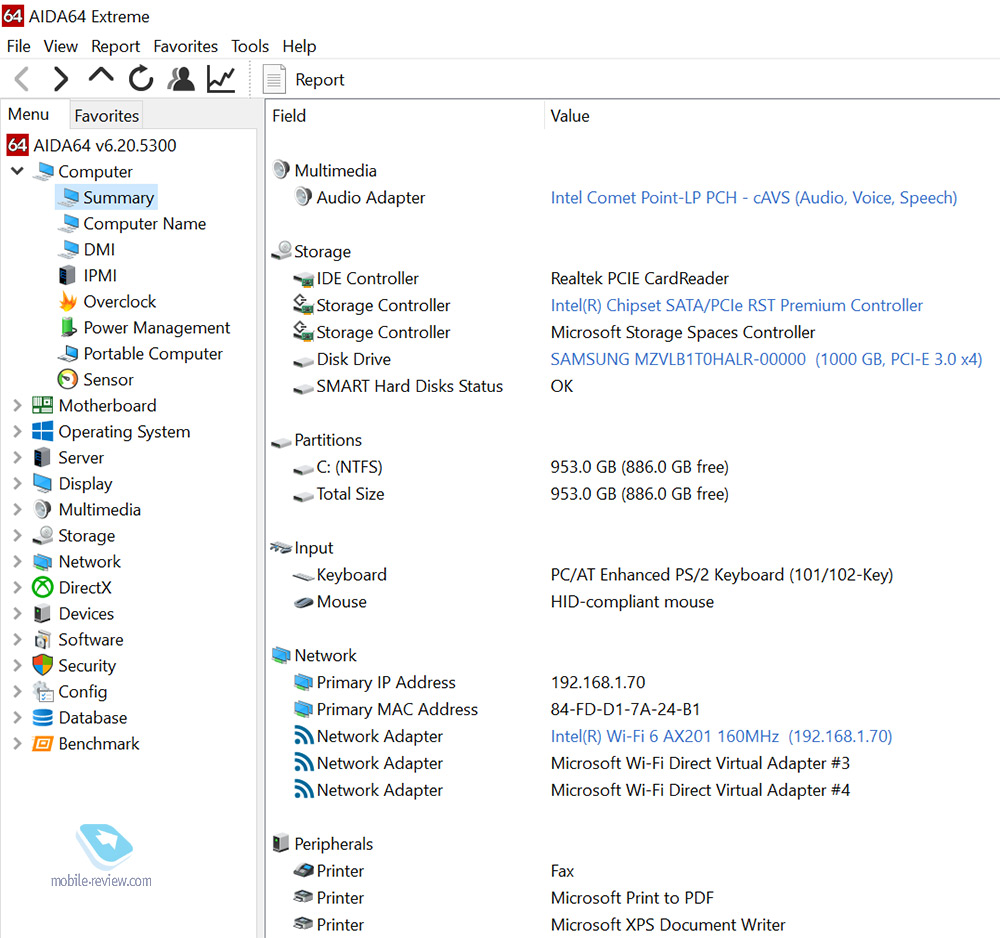Screen dimensions: 1000x938
Task: Click the Back navigation arrow
Action: [x=22, y=79]
